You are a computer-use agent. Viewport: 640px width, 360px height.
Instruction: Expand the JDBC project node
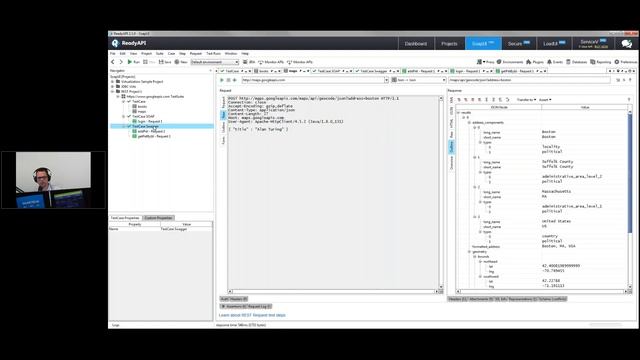[113, 87]
